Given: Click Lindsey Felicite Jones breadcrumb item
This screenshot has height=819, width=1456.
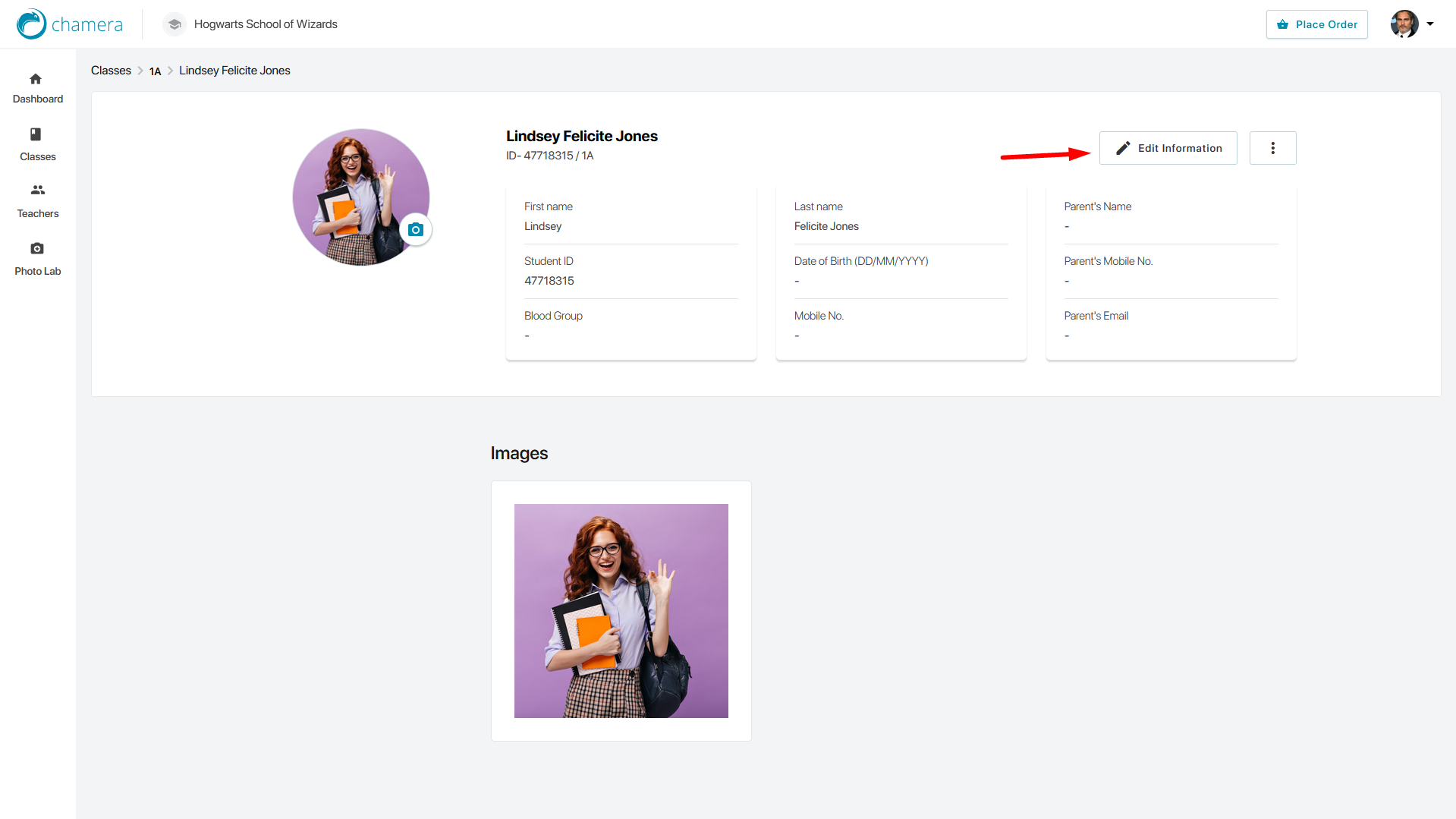Looking at the screenshot, I should (234, 71).
